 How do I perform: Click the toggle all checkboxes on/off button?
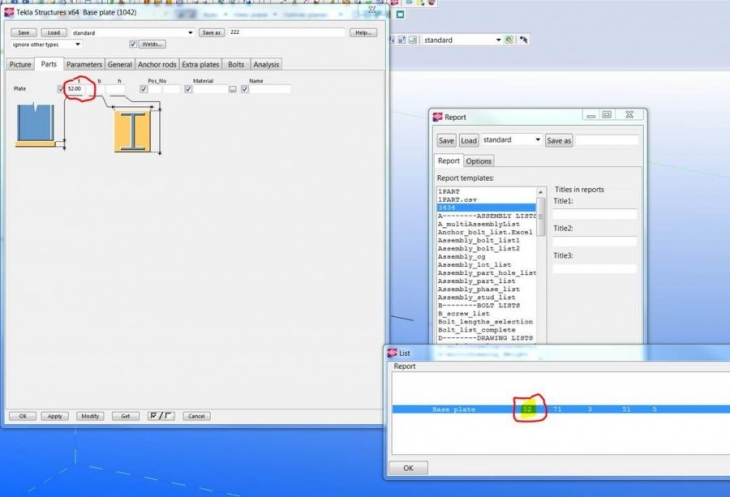(x=158, y=415)
